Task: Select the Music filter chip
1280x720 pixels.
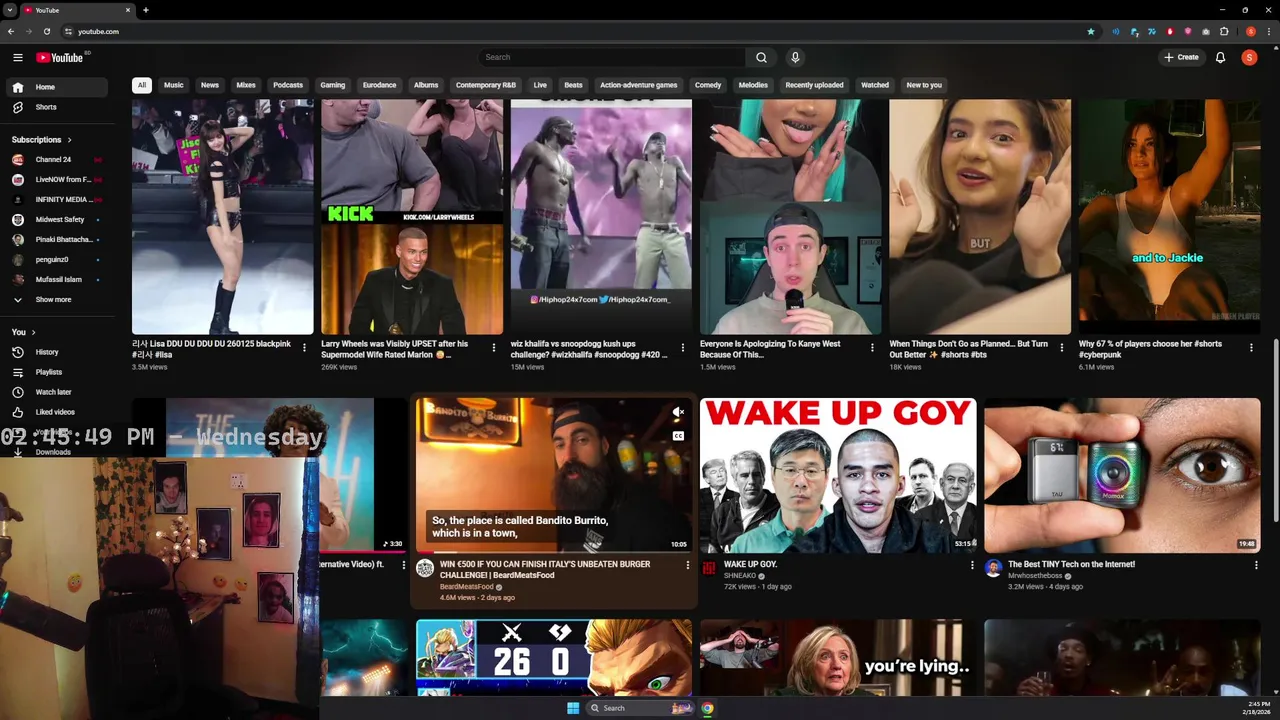Action: click(x=174, y=85)
